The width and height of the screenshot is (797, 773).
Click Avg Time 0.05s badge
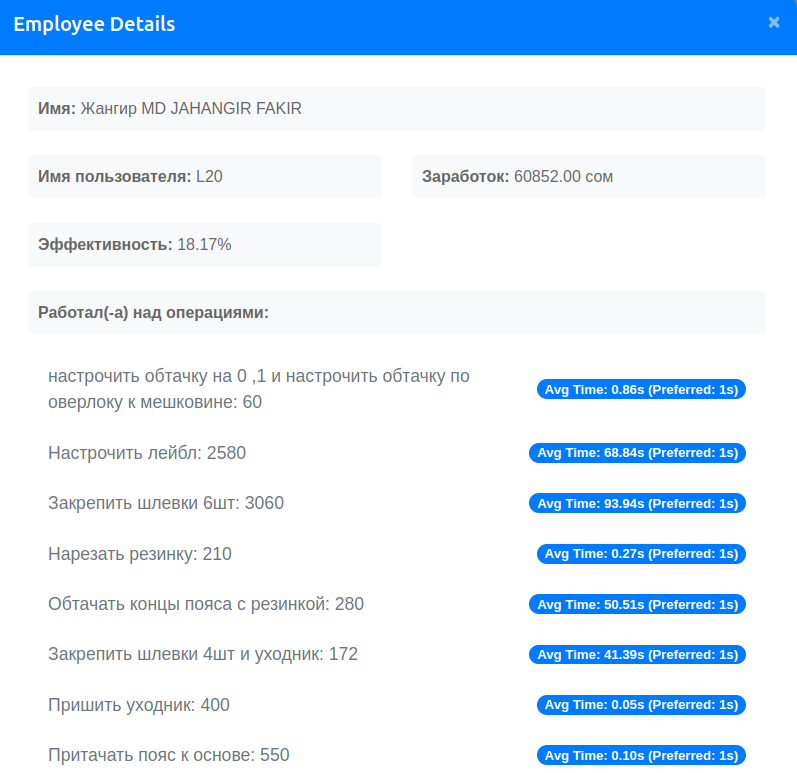(x=641, y=704)
